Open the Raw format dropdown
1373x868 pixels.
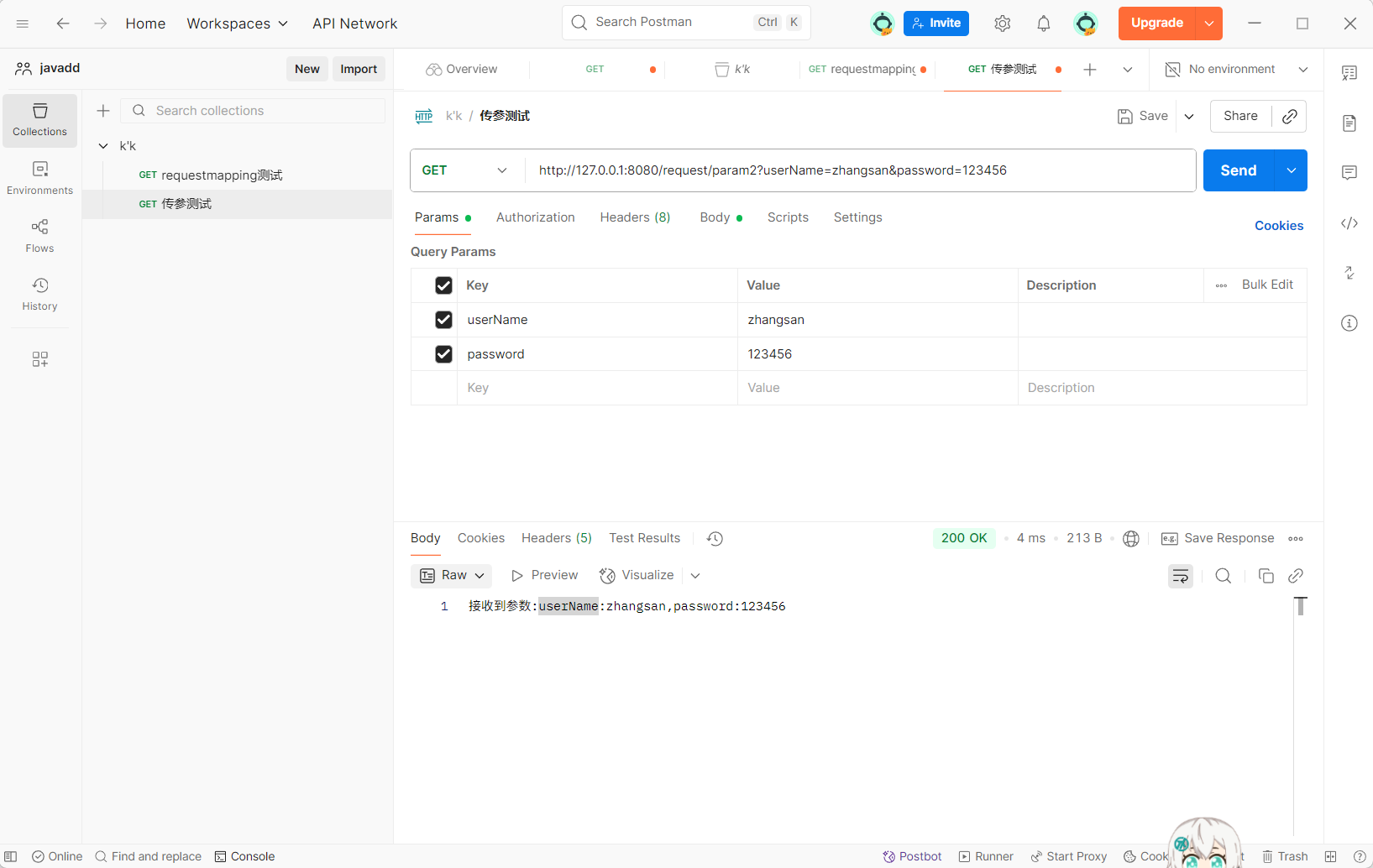[452, 576]
